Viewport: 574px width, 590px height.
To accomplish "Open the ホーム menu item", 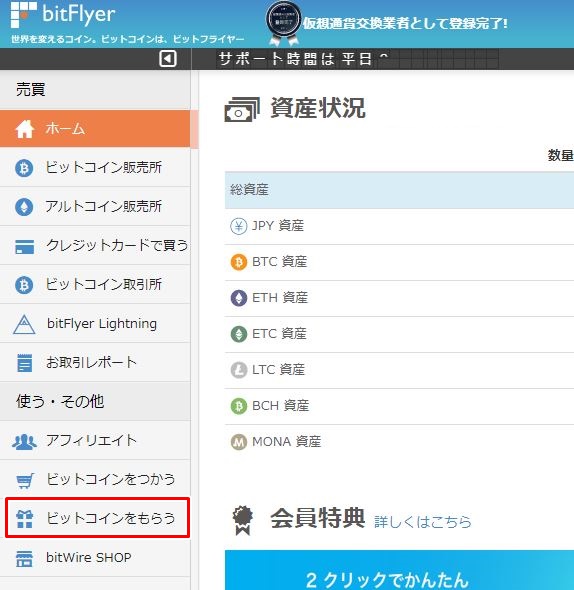I will pyautogui.click(x=95, y=129).
